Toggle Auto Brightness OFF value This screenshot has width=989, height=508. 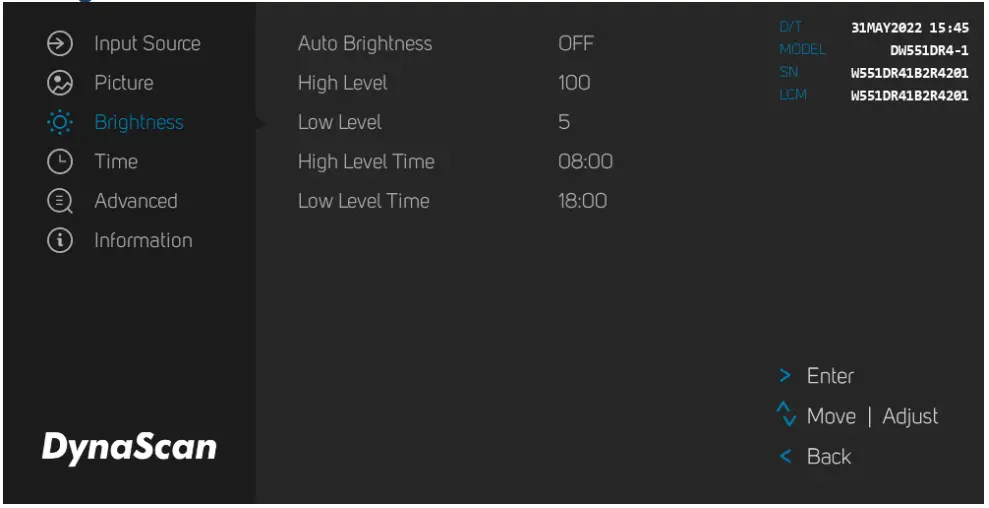tap(576, 44)
